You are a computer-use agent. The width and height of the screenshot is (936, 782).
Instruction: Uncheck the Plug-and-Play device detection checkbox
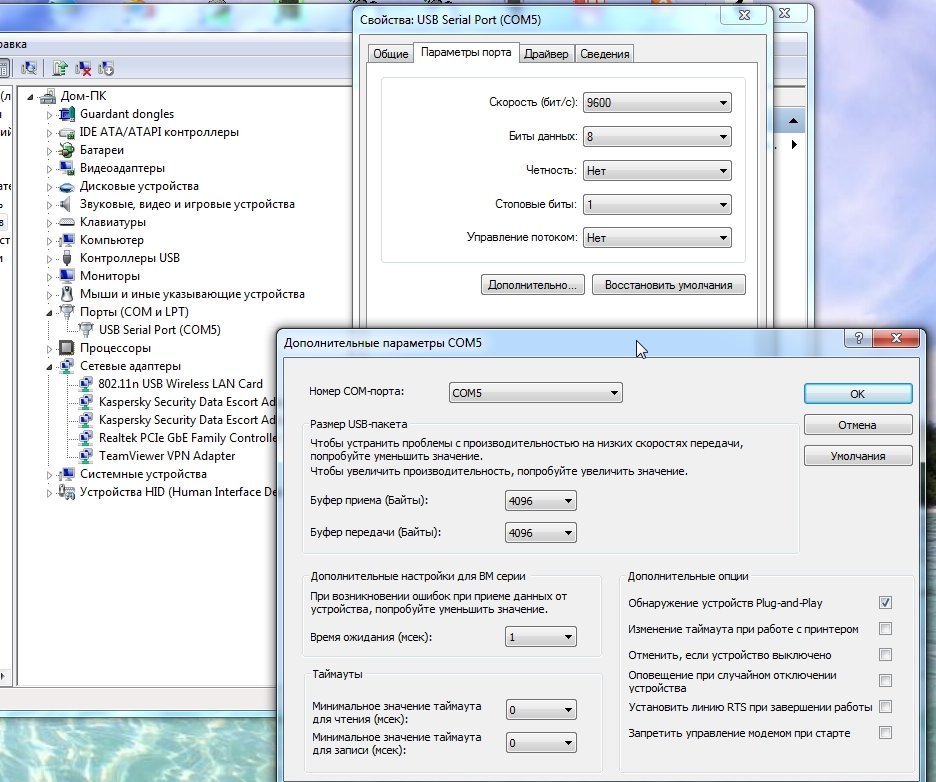point(885,603)
